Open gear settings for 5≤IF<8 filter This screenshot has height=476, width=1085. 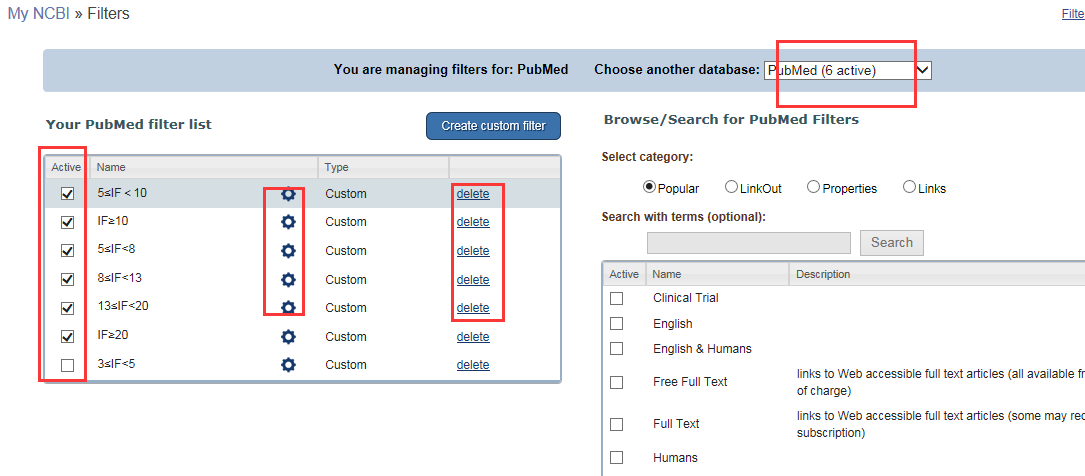[288, 251]
